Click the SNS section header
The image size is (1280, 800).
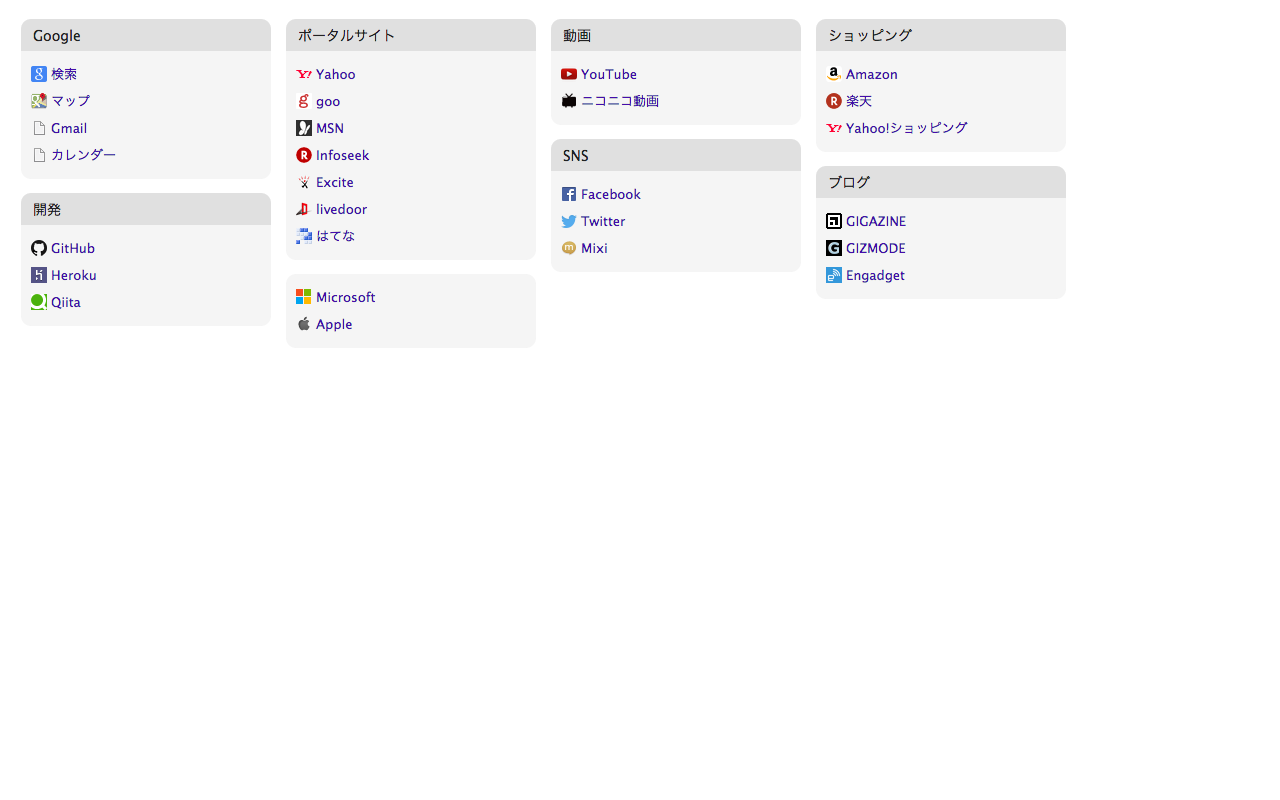click(676, 155)
